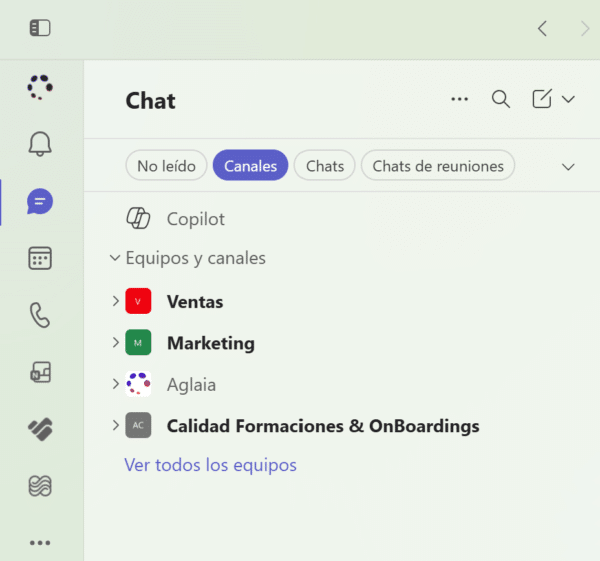
Task: Select the Canales filter
Action: click(x=250, y=165)
